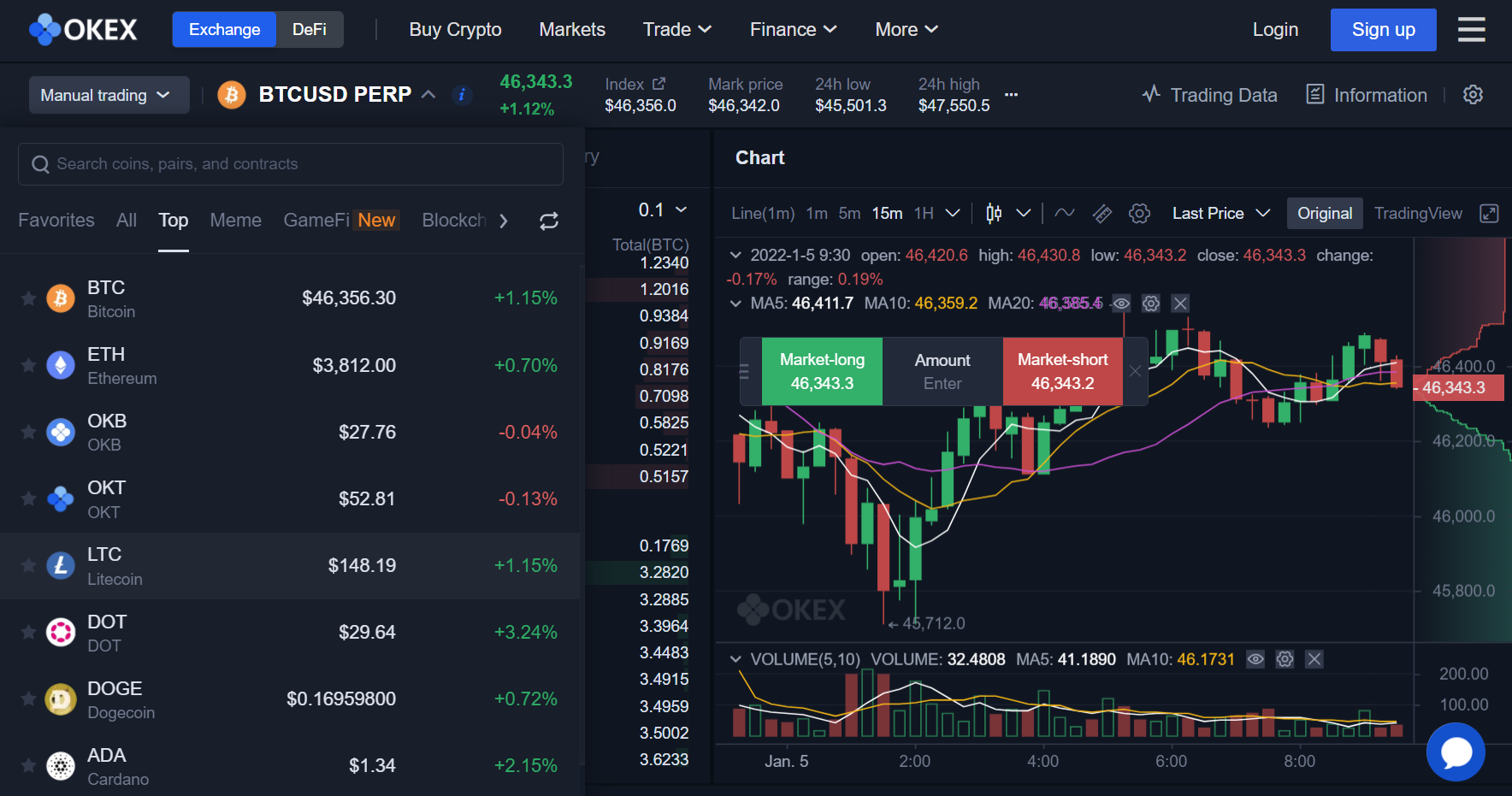The image size is (1512, 796).
Task: Click the Dogecoin coin icon
Action: pos(60,699)
